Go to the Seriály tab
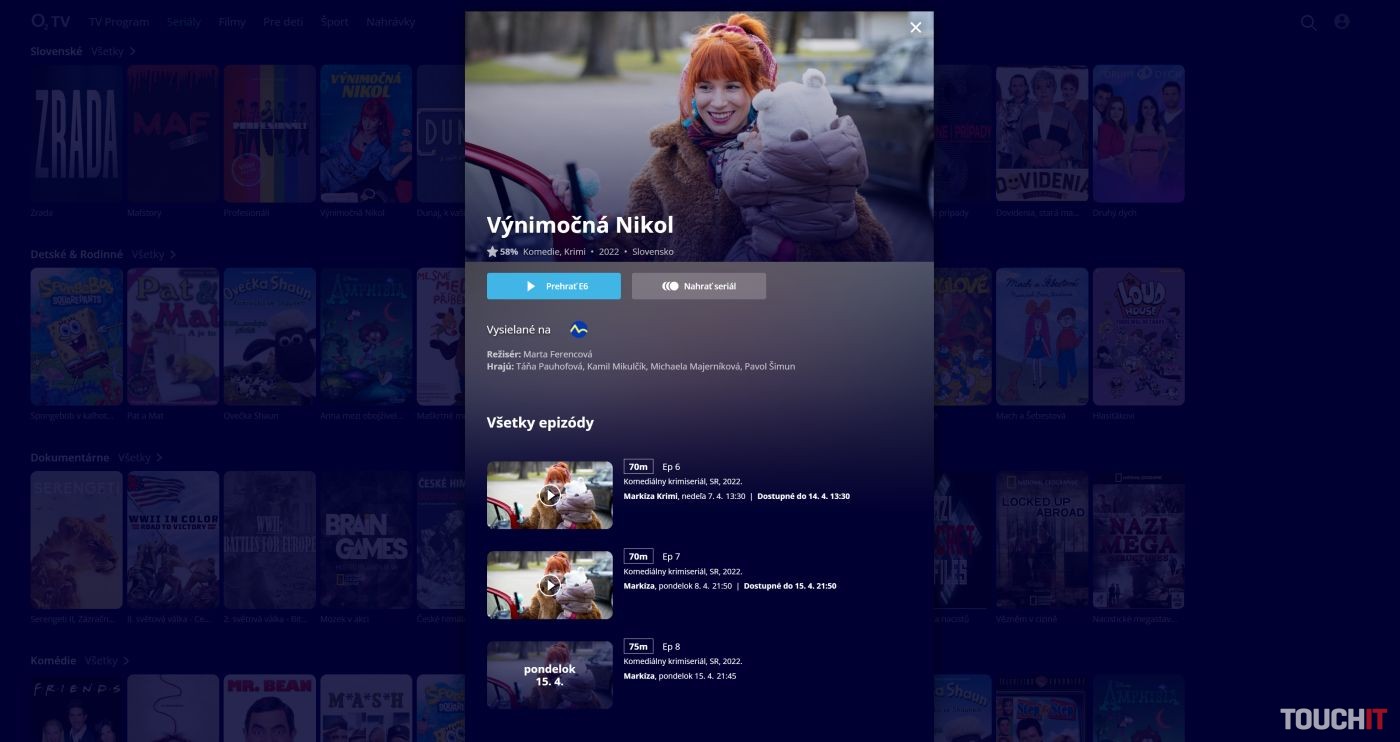 pos(183,22)
